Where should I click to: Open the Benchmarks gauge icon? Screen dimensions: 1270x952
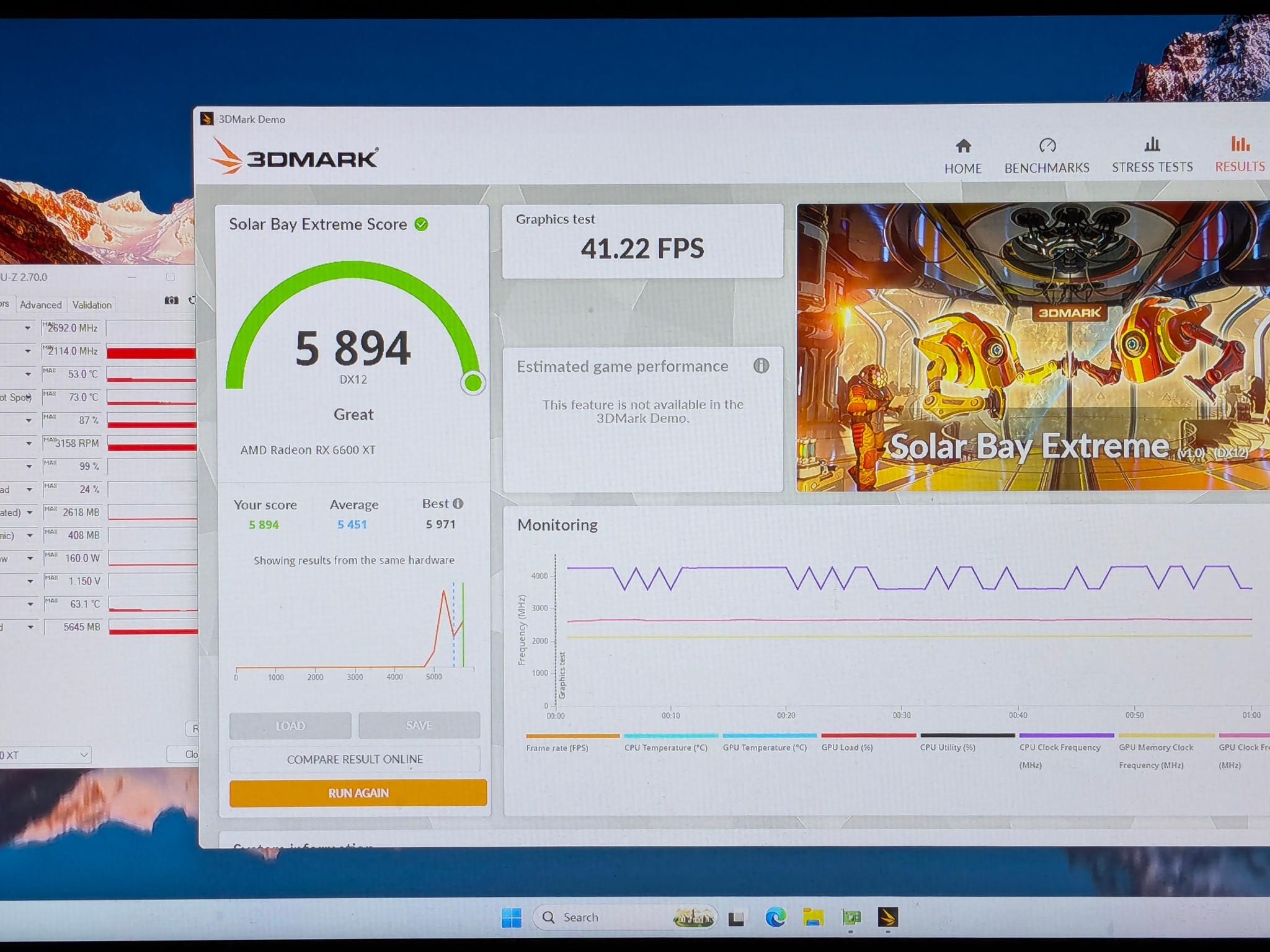1047,146
